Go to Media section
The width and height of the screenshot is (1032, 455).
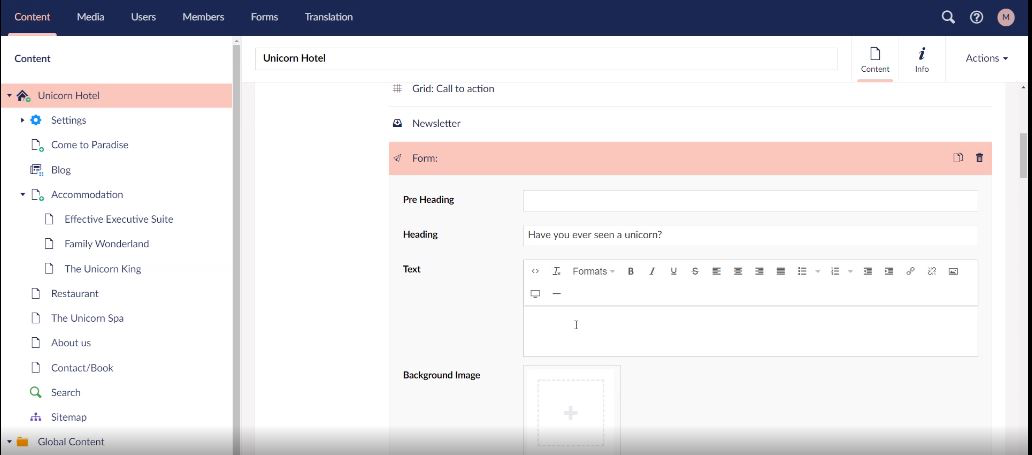90,17
